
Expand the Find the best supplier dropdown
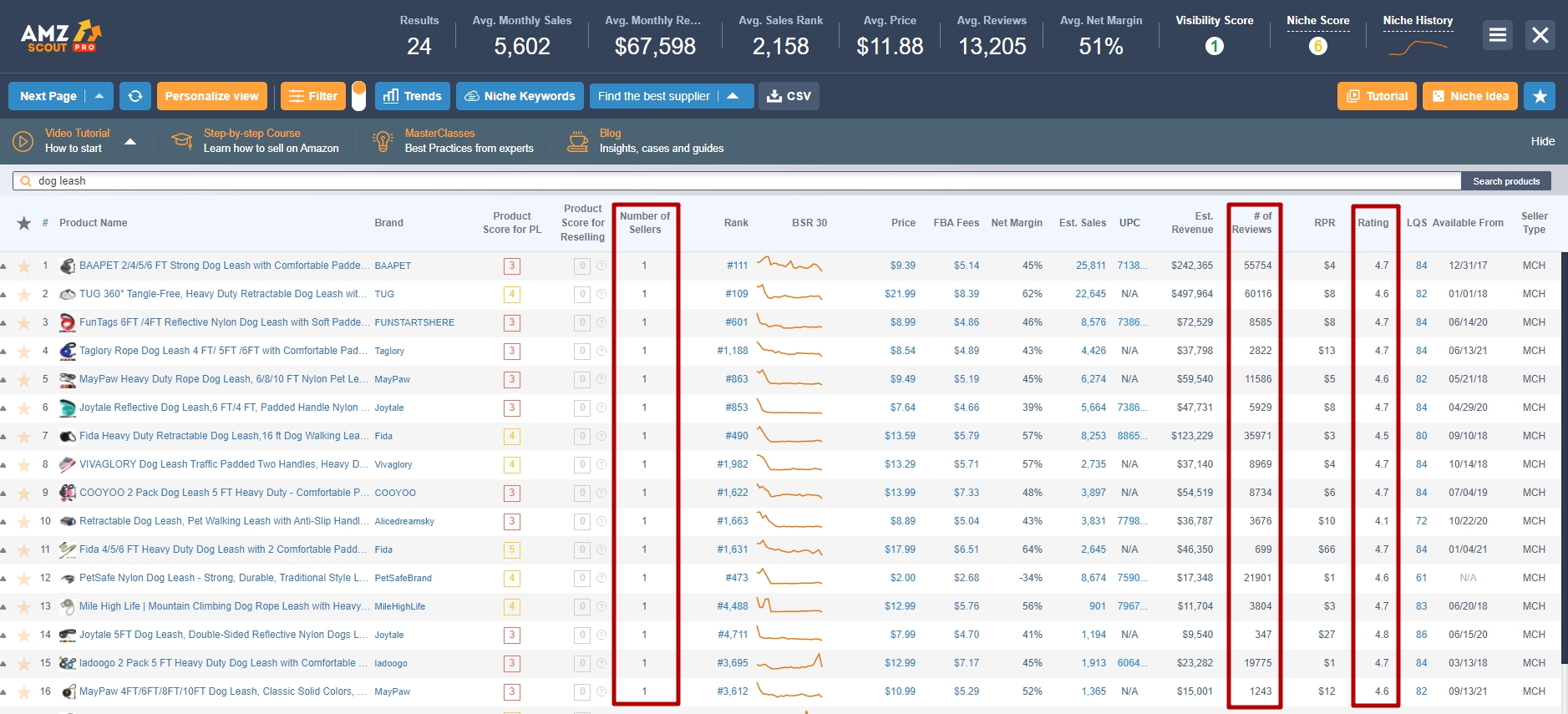coord(733,96)
